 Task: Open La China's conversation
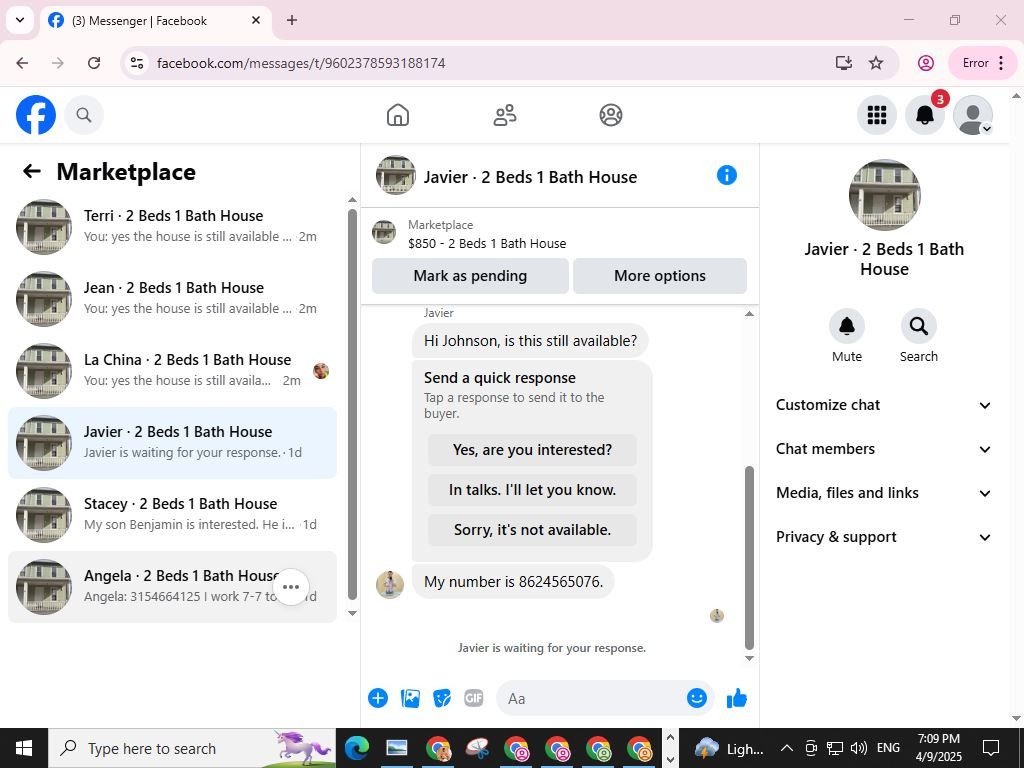172,371
